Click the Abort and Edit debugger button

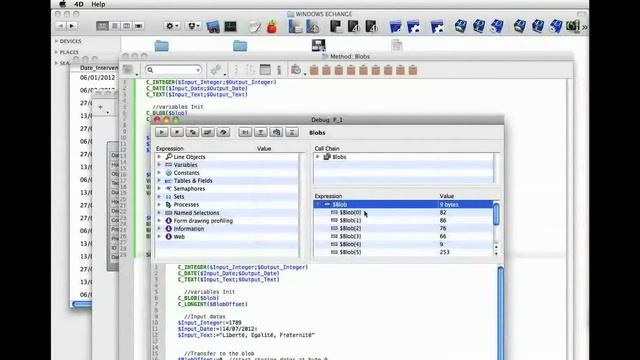pyautogui.click(x=192, y=132)
